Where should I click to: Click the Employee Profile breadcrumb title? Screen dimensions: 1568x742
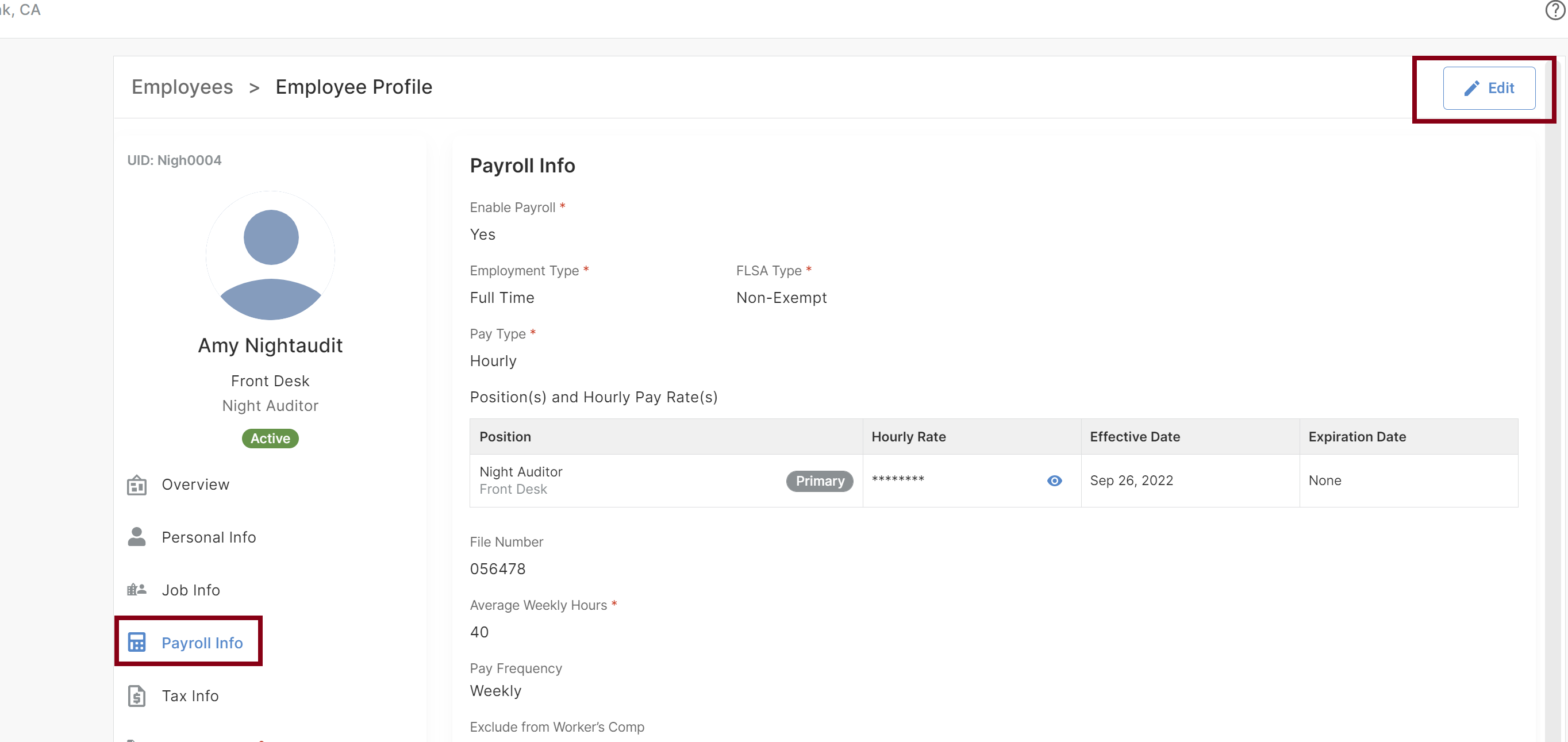[x=353, y=87]
